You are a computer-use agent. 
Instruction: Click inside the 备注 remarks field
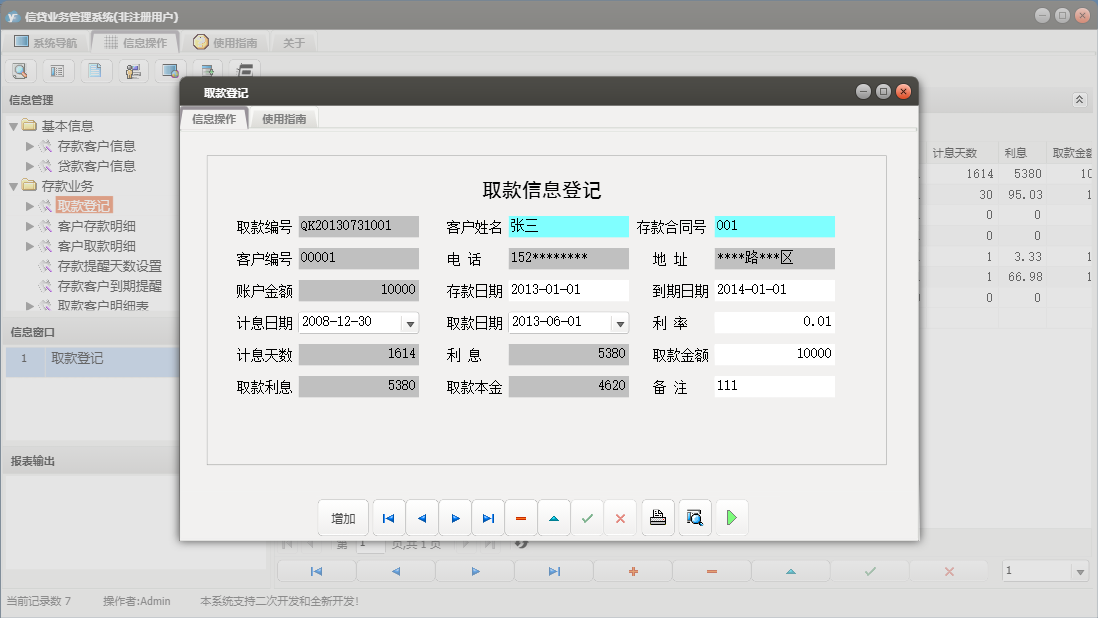point(775,387)
